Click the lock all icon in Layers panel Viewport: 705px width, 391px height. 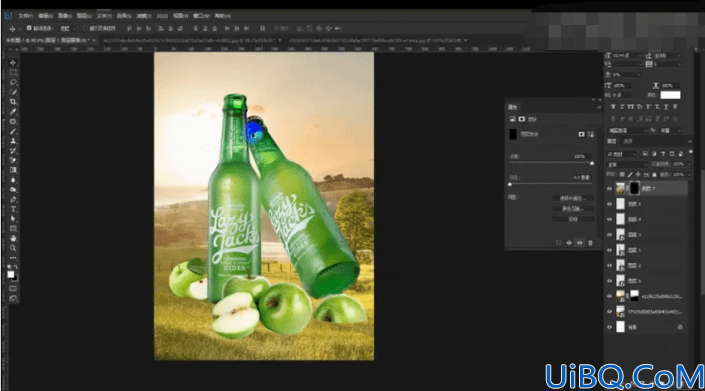click(654, 174)
